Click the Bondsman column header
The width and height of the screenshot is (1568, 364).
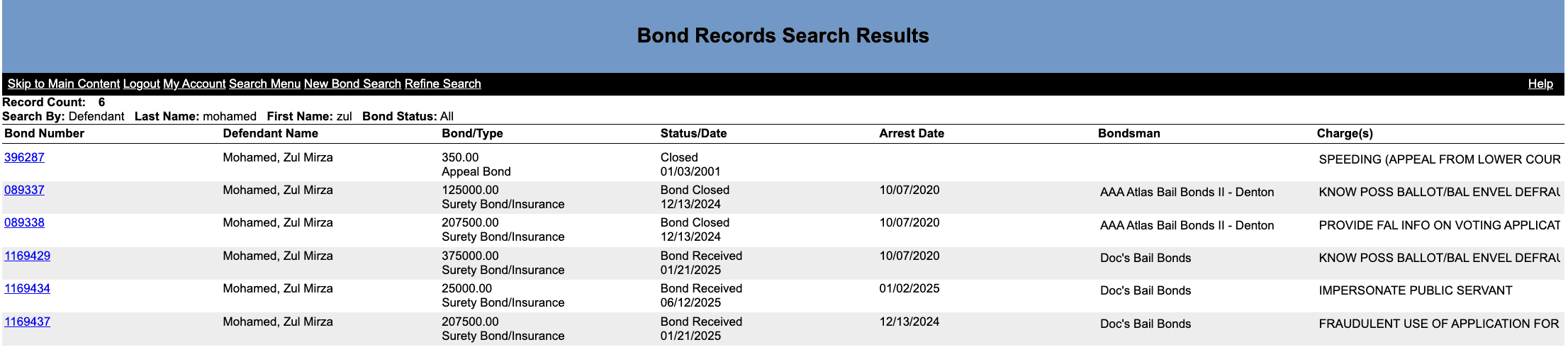pos(1129,133)
